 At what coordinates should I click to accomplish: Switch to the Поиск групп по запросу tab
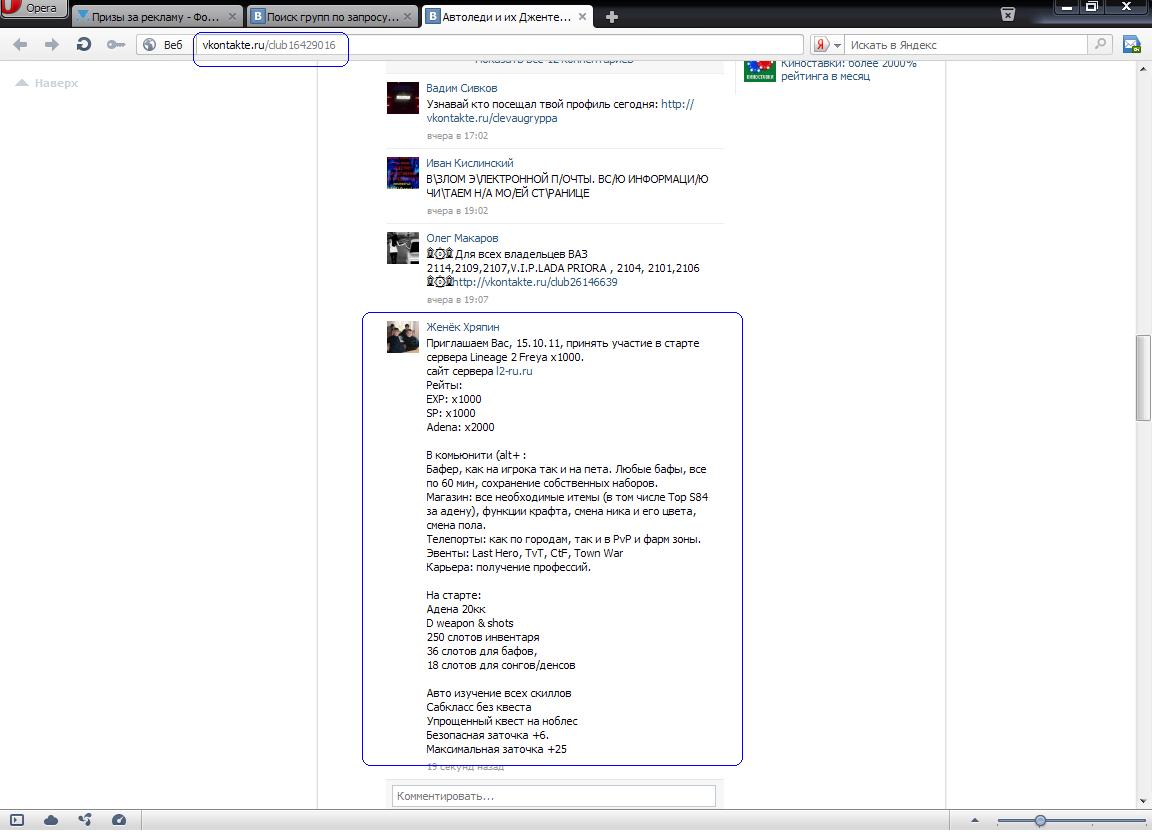[x=332, y=16]
